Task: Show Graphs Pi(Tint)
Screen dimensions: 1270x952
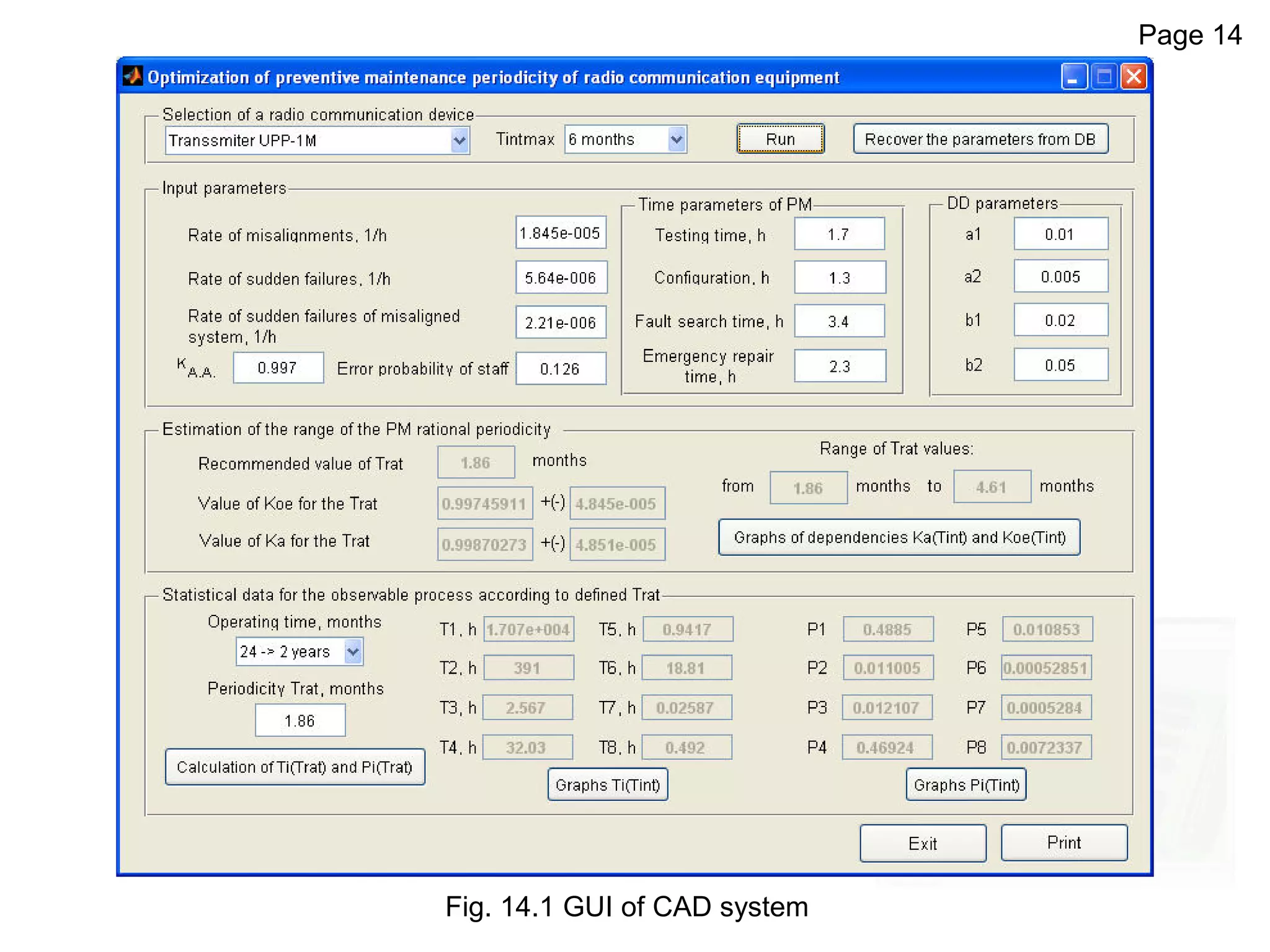Action: tap(966, 785)
